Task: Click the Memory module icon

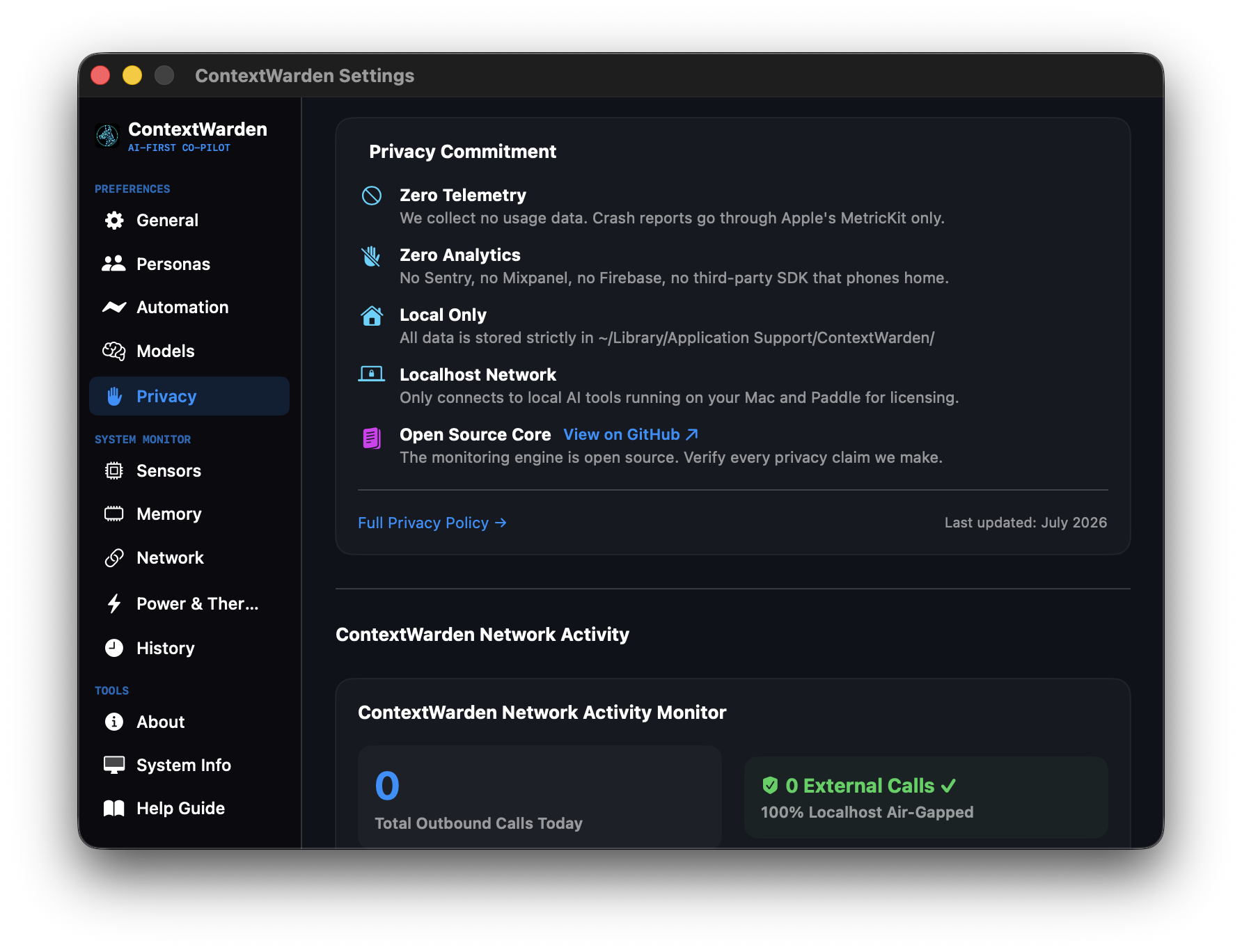Action: (x=114, y=514)
